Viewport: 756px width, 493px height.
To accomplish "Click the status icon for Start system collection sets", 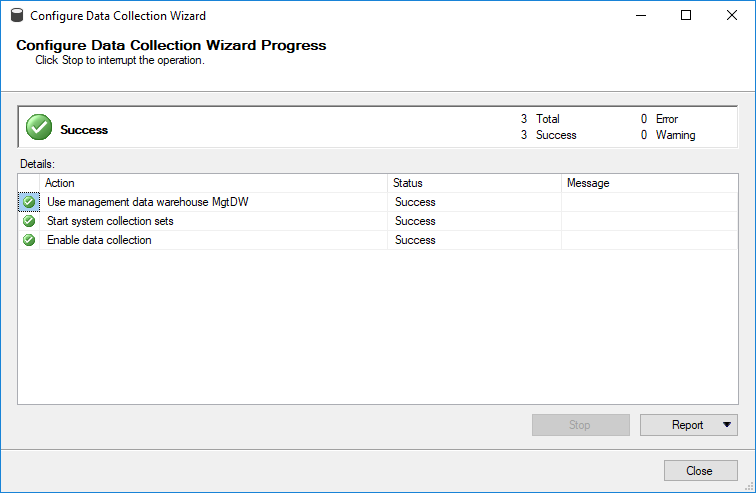I will (x=29, y=221).
